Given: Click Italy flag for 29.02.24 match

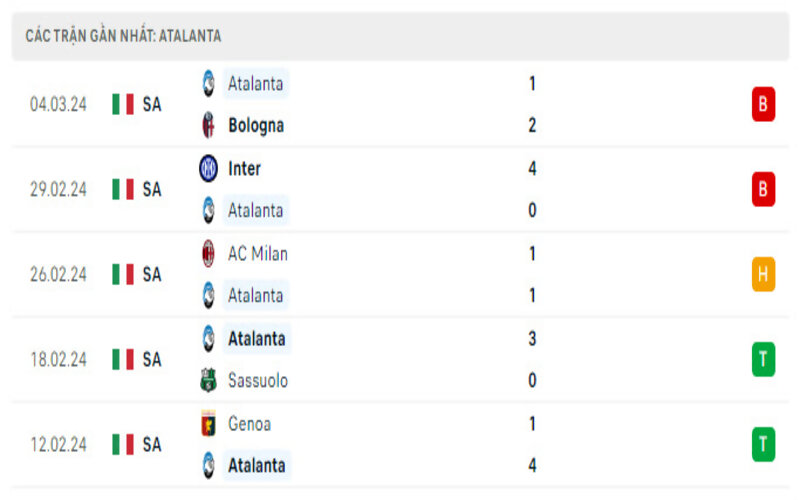Looking at the screenshot, I should pos(123,189).
